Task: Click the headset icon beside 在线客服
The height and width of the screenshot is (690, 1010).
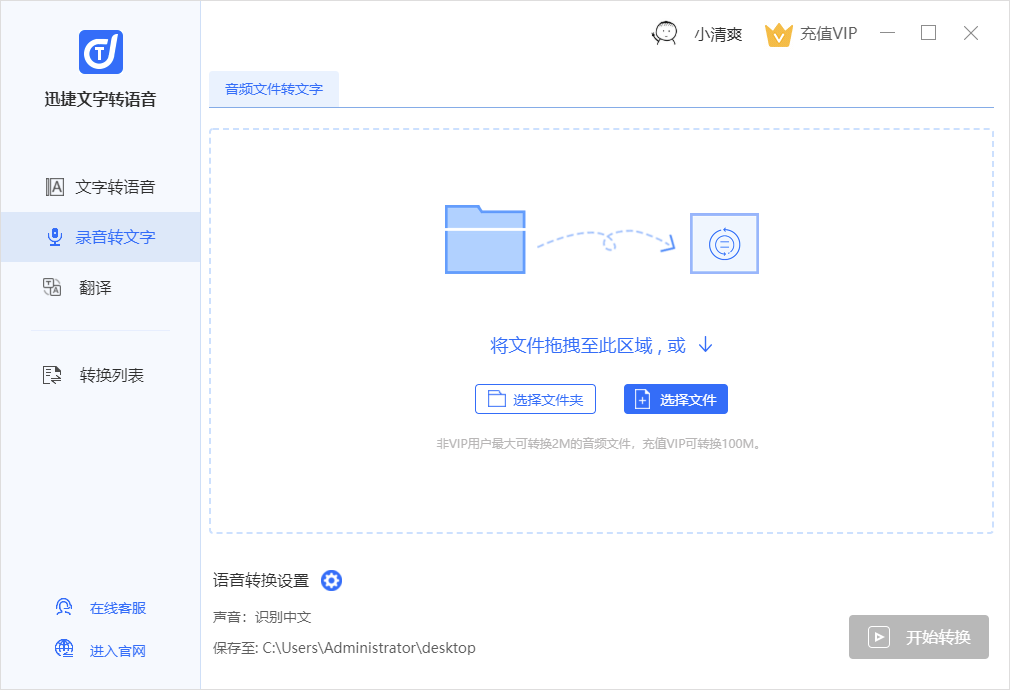Action: (x=64, y=607)
